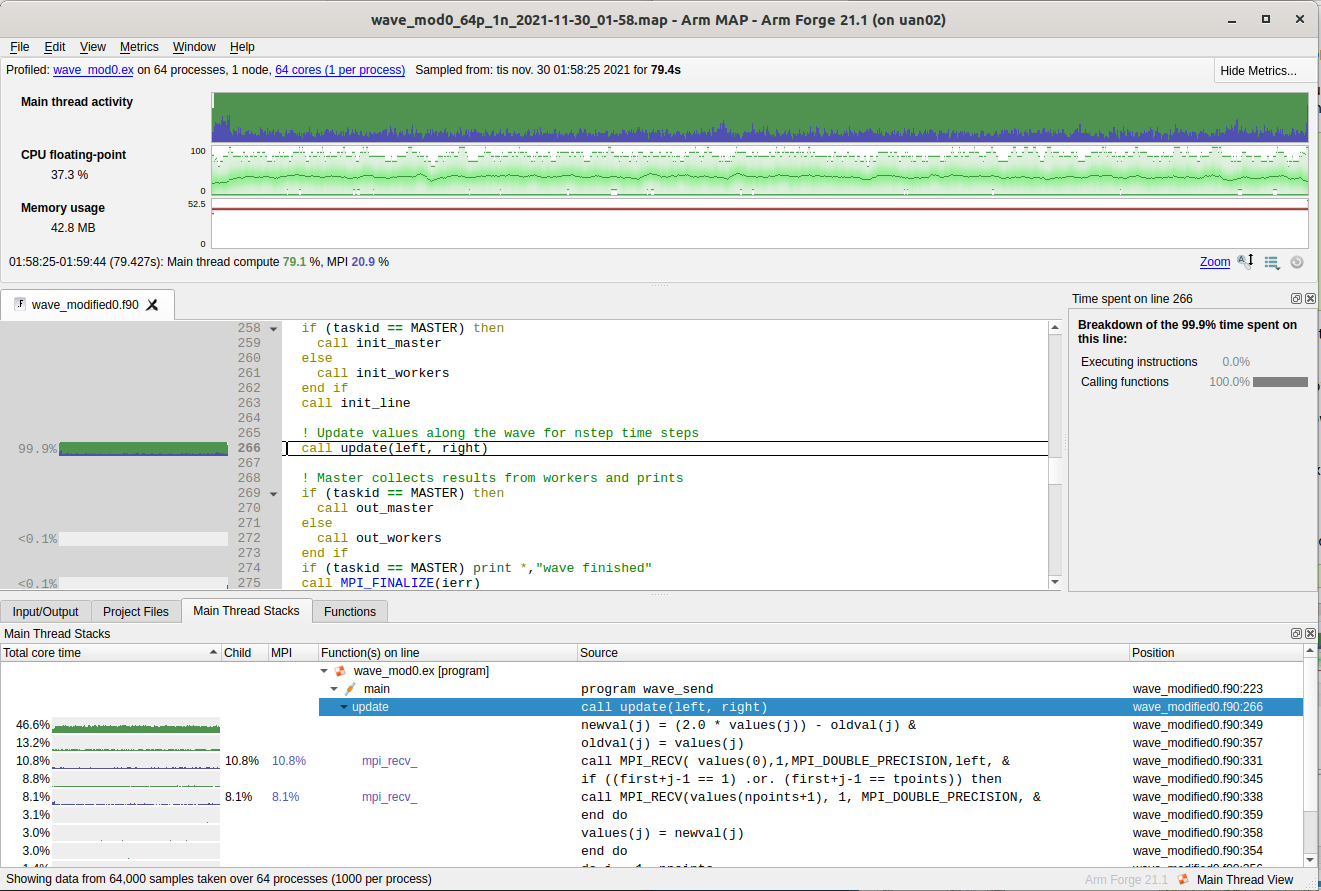Screen dimensions: 1321x891
Task: Undock the 'Time spent on line 266' panel
Action: click(1296, 299)
